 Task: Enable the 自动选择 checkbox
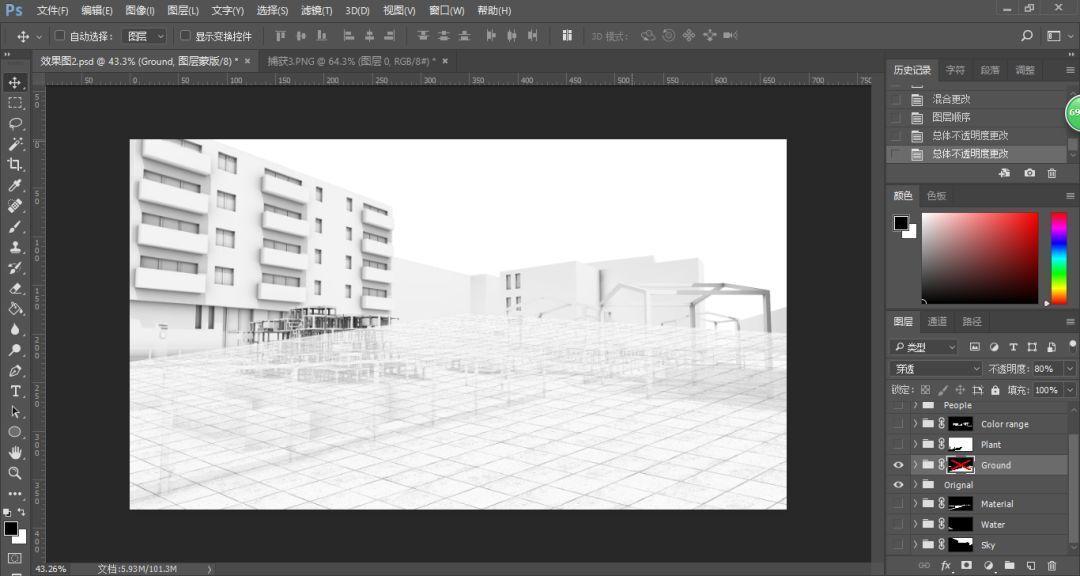click(x=60, y=36)
